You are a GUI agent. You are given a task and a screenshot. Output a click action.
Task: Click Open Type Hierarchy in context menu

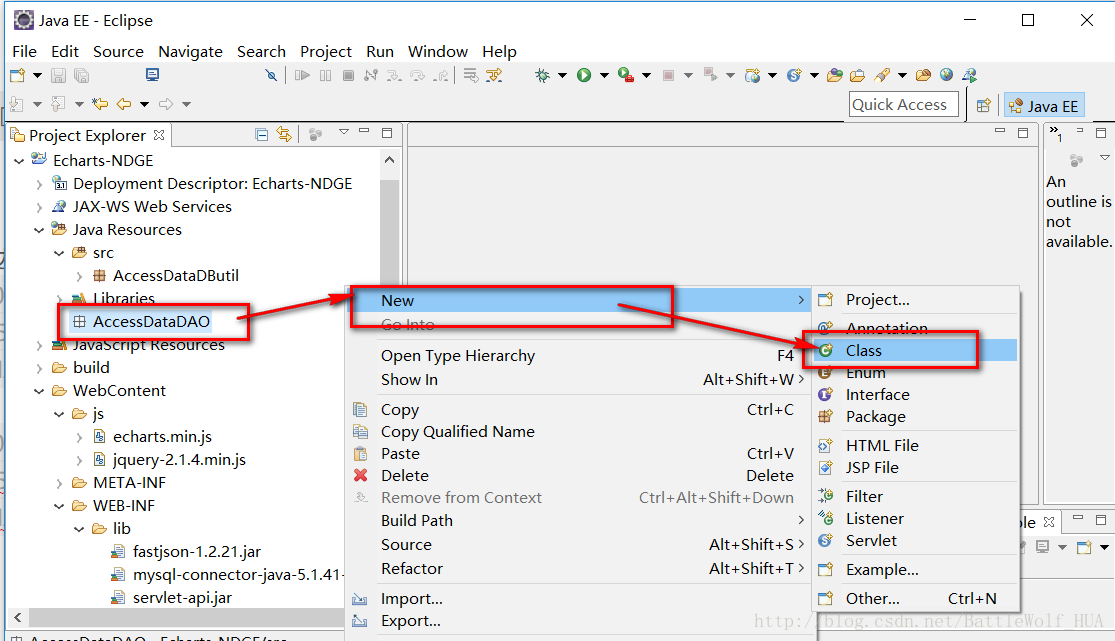coord(579,355)
